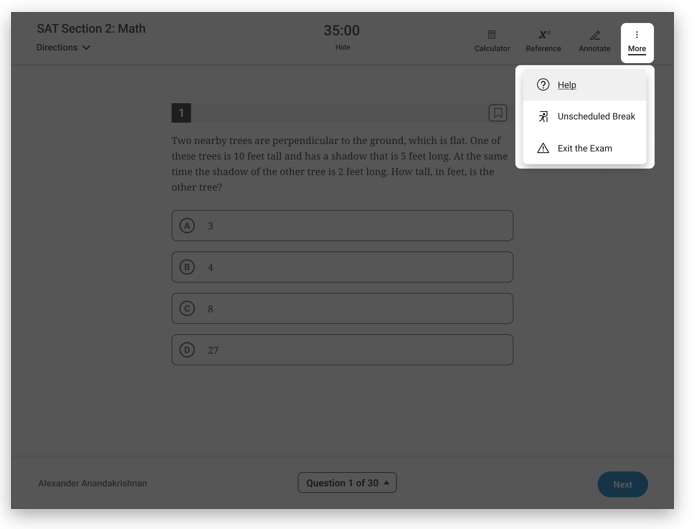Click the 35:00 timer display

[341, 31]
